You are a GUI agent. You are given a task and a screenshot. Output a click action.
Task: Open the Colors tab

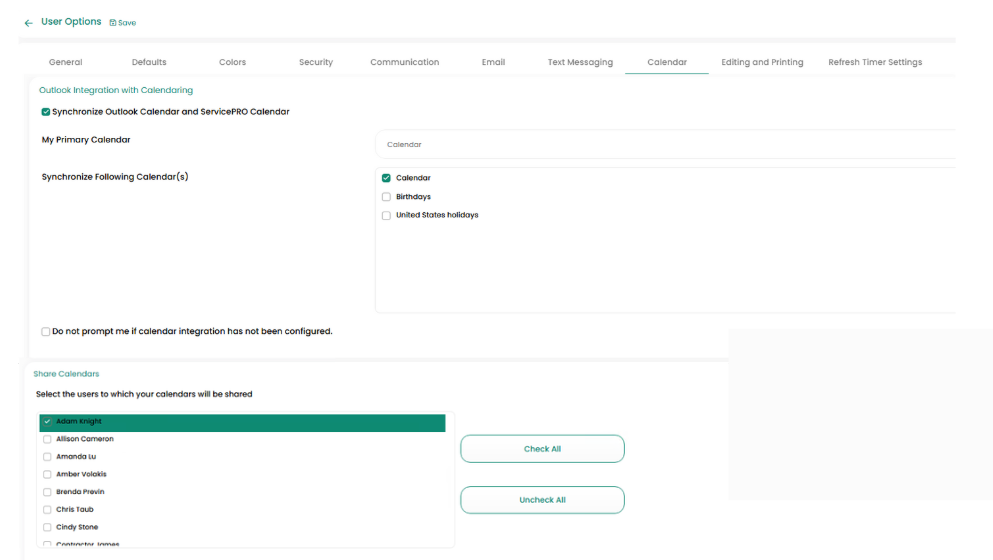tap(232, 62)
